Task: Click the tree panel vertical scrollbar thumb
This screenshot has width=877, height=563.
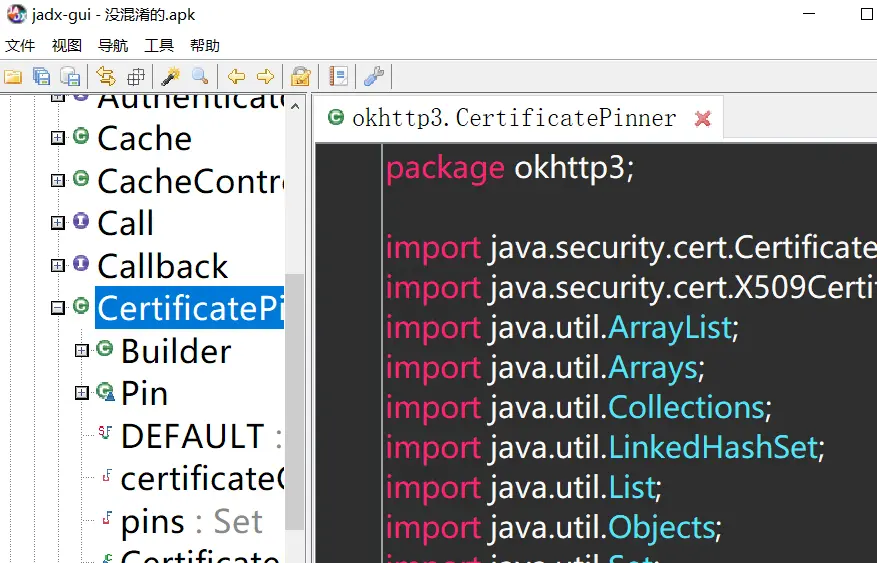Action: click(295, 401)
